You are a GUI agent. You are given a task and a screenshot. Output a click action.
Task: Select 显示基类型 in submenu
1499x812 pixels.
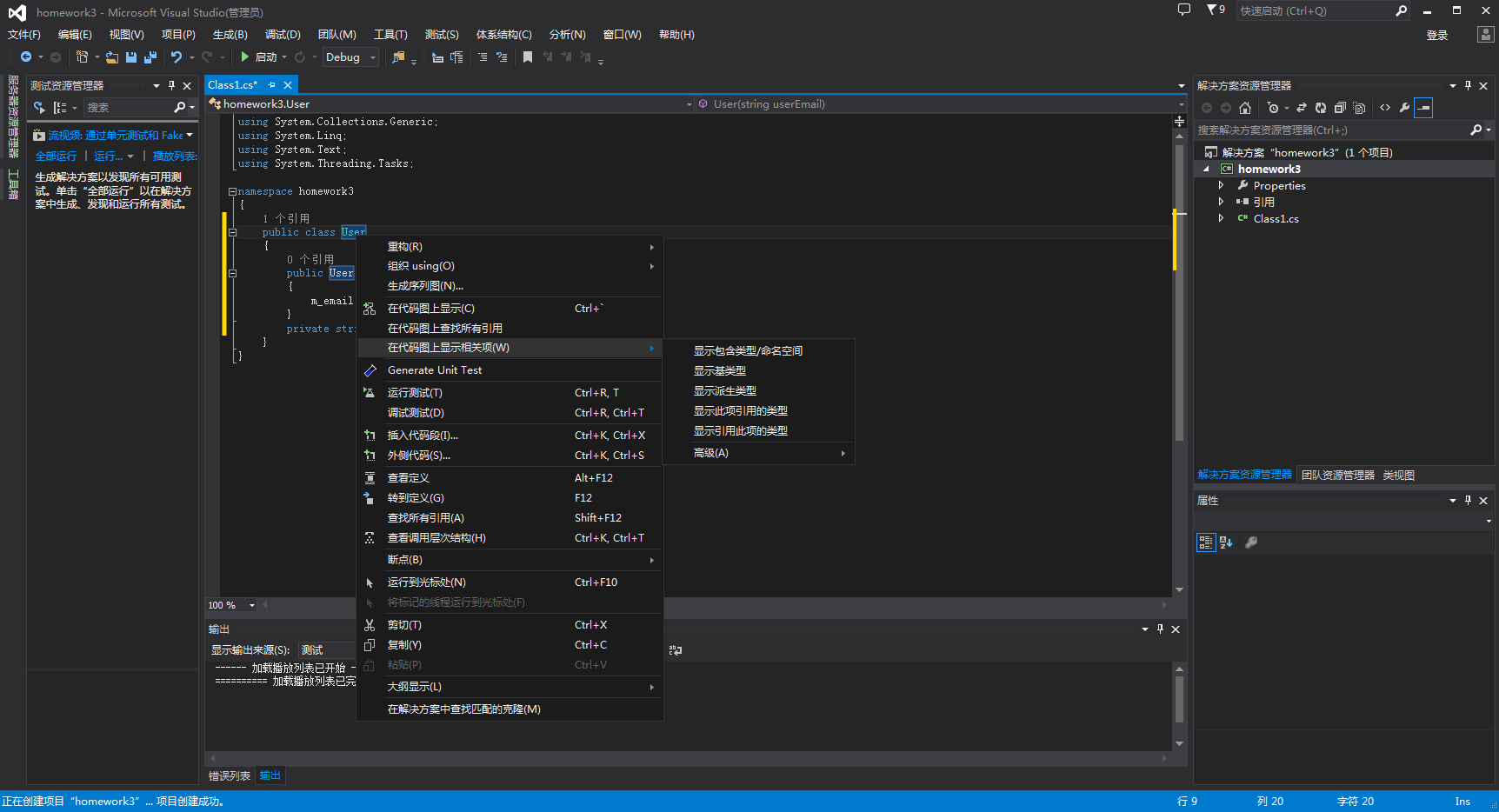click(758, 371)
